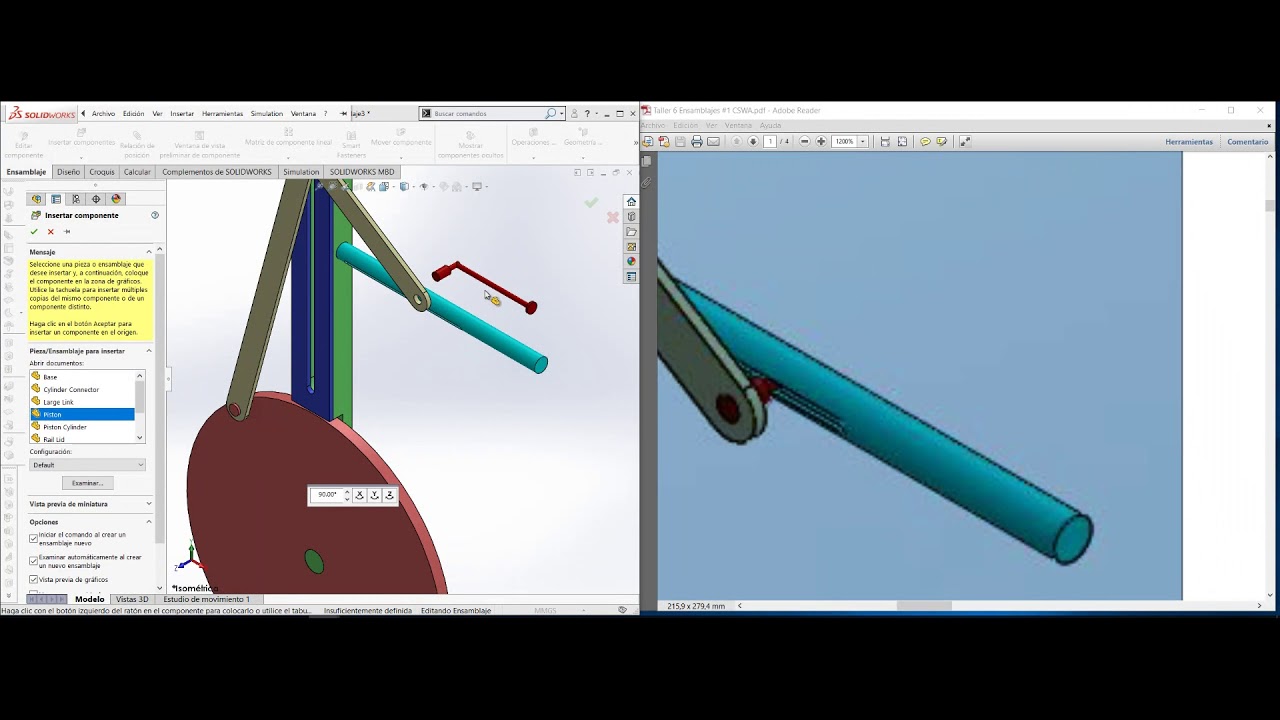Open Vistas 3D bottom tab
This screenshot has width=1280, height=720.
tap(132, 599)
